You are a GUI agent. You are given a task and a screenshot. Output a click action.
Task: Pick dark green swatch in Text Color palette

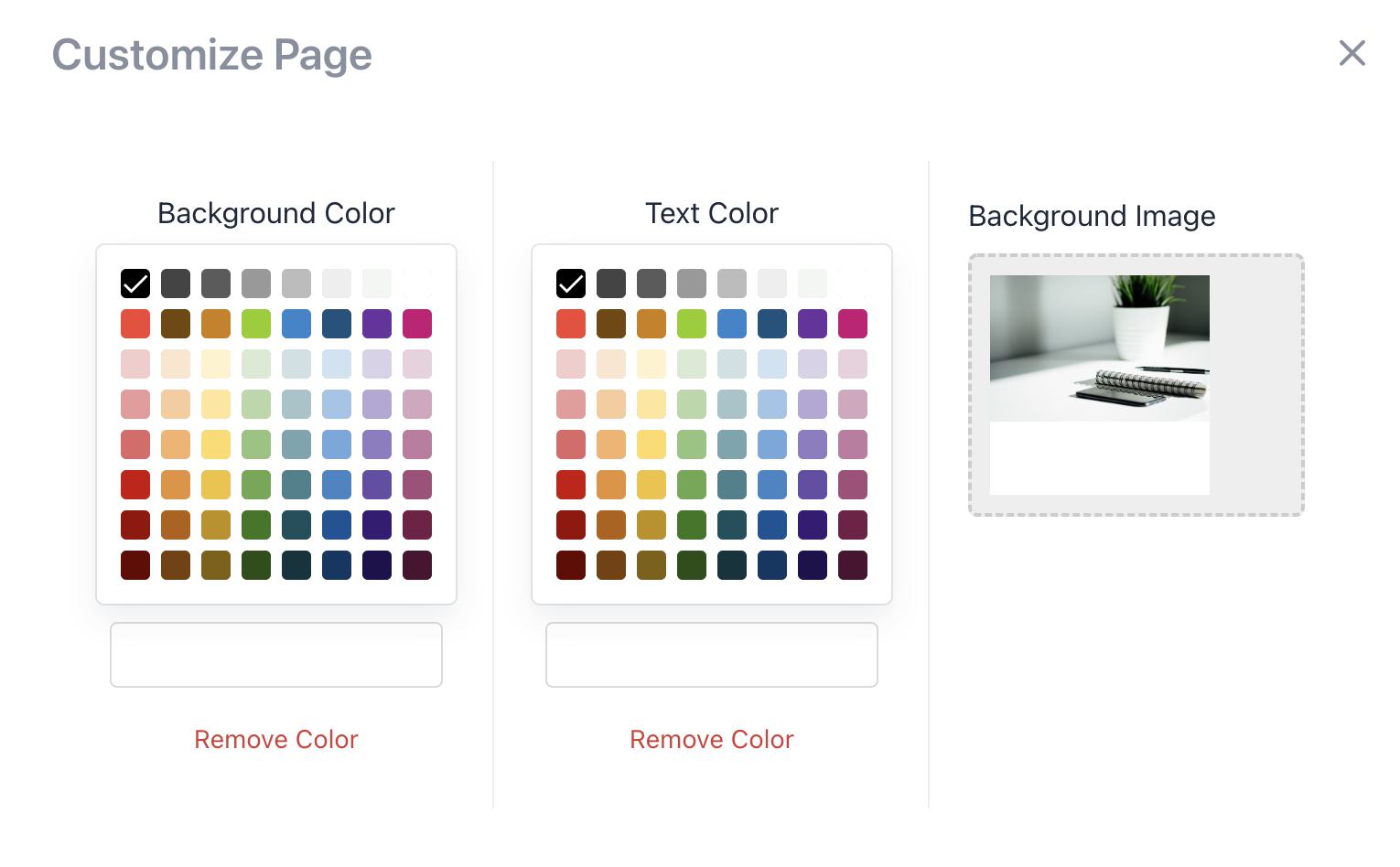[692, 525]
